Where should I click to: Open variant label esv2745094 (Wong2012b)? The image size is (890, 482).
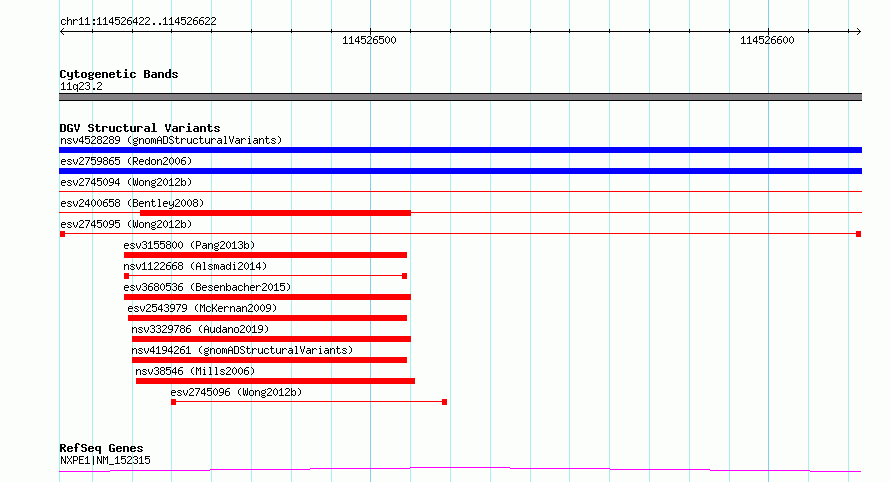[126, 182]
